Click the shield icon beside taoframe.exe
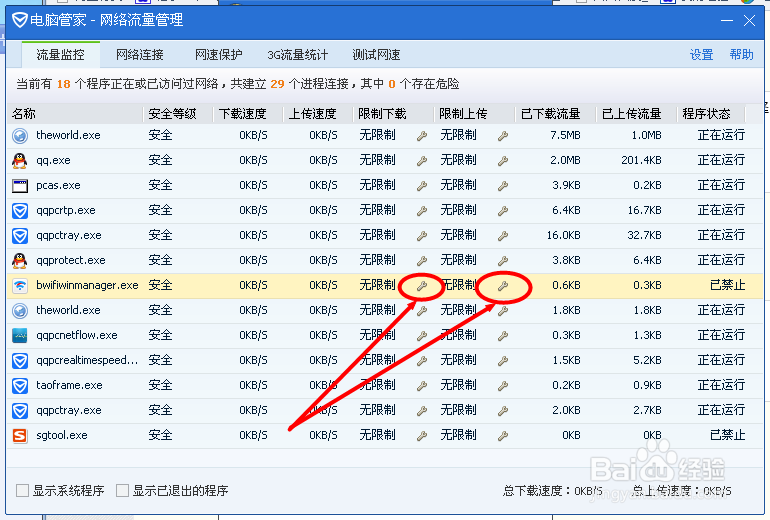The height and width of the screenshot is (520, 770). [x=20, y=385]
